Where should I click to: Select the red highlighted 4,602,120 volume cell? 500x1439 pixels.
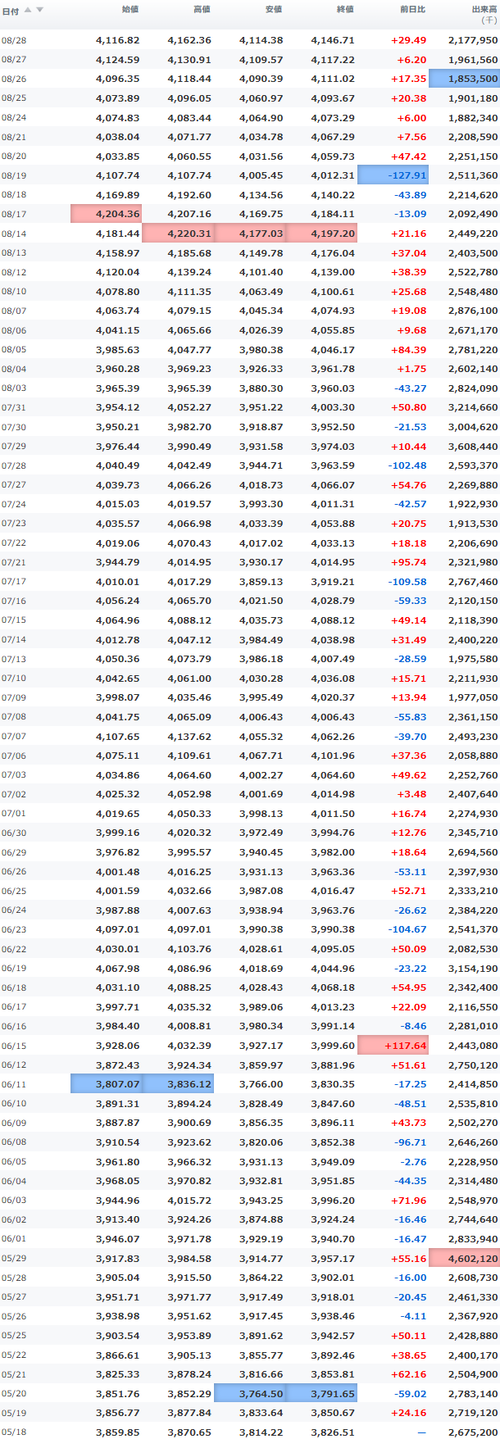[x=464, y=1257]
